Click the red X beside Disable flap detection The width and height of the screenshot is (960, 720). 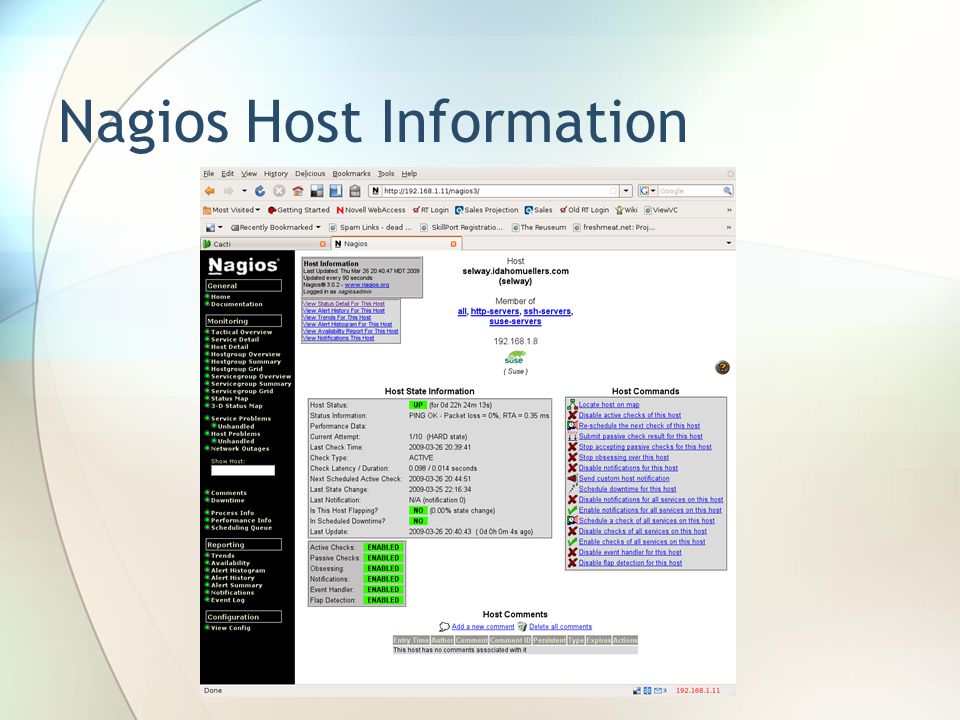(572, 563)
